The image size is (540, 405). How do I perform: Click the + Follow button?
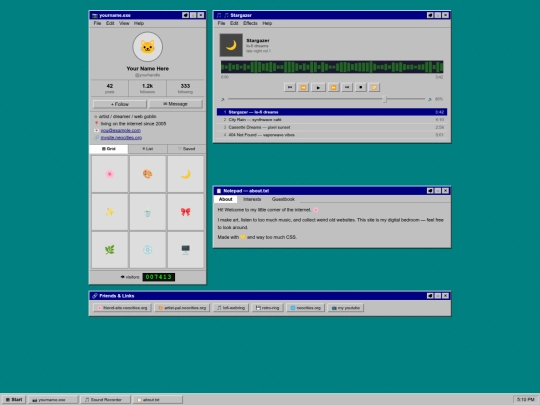(x=120, y=104)
